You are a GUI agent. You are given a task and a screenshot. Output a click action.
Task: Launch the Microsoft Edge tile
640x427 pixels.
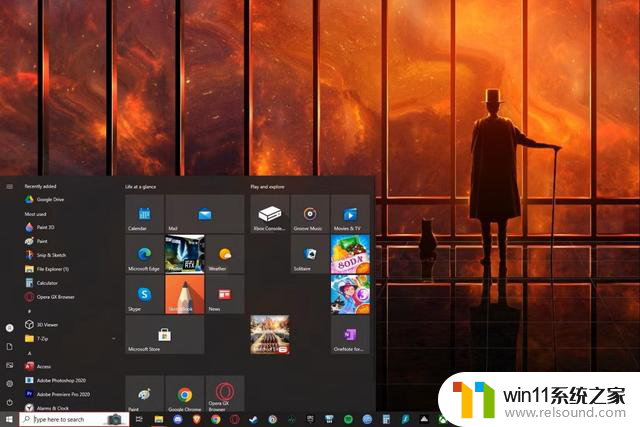tap(144, 254)
